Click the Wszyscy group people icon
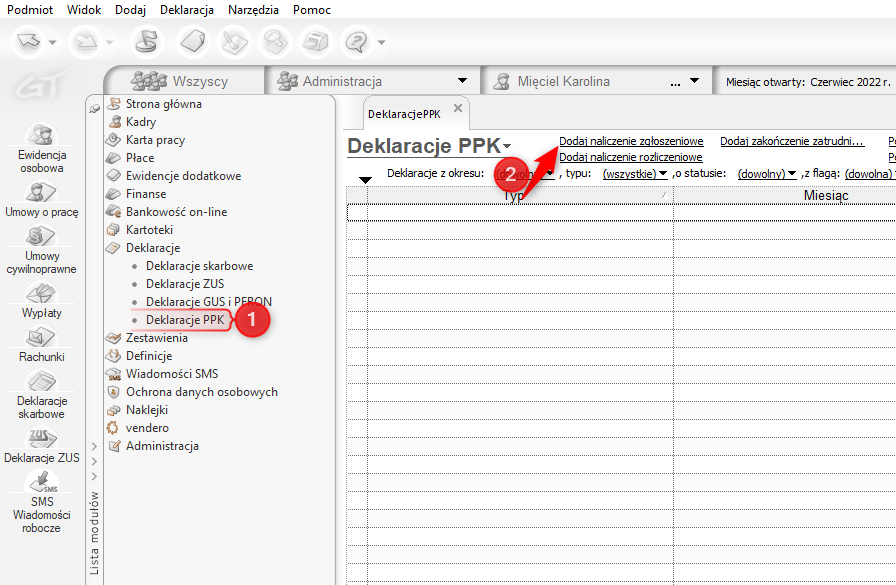The width and height of the screenshot is (896, 585). tap(149, 81)
